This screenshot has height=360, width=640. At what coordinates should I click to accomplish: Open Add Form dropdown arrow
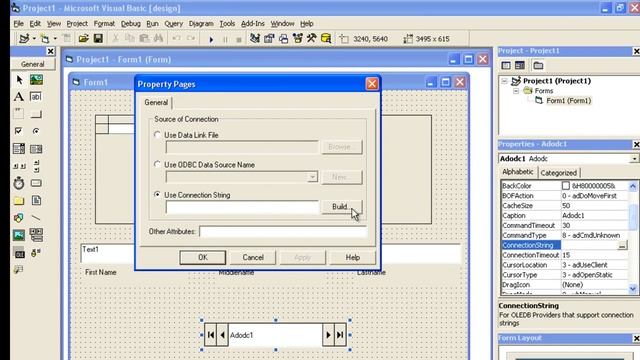[x=55, y=39]
